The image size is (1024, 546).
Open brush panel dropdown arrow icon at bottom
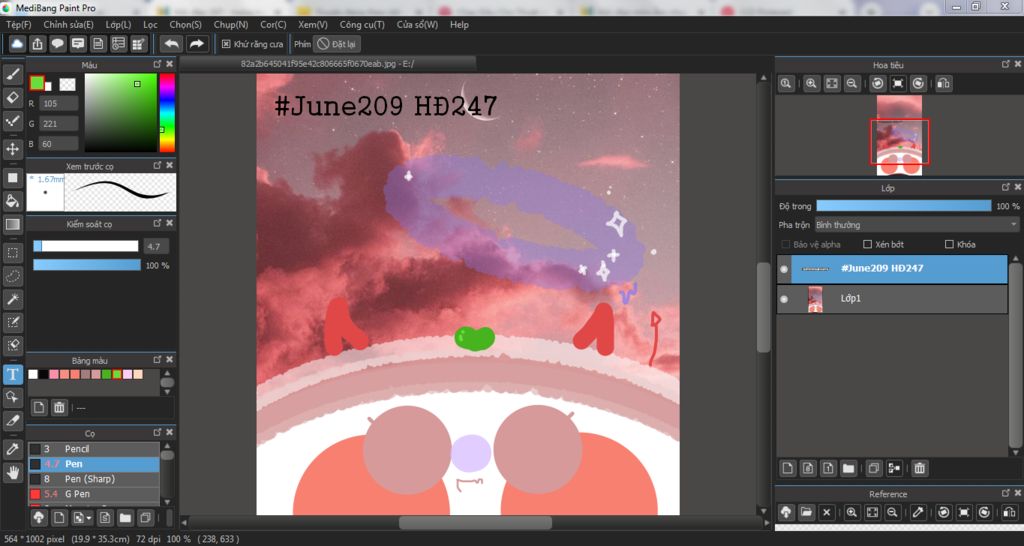click(x=82, y=518)
